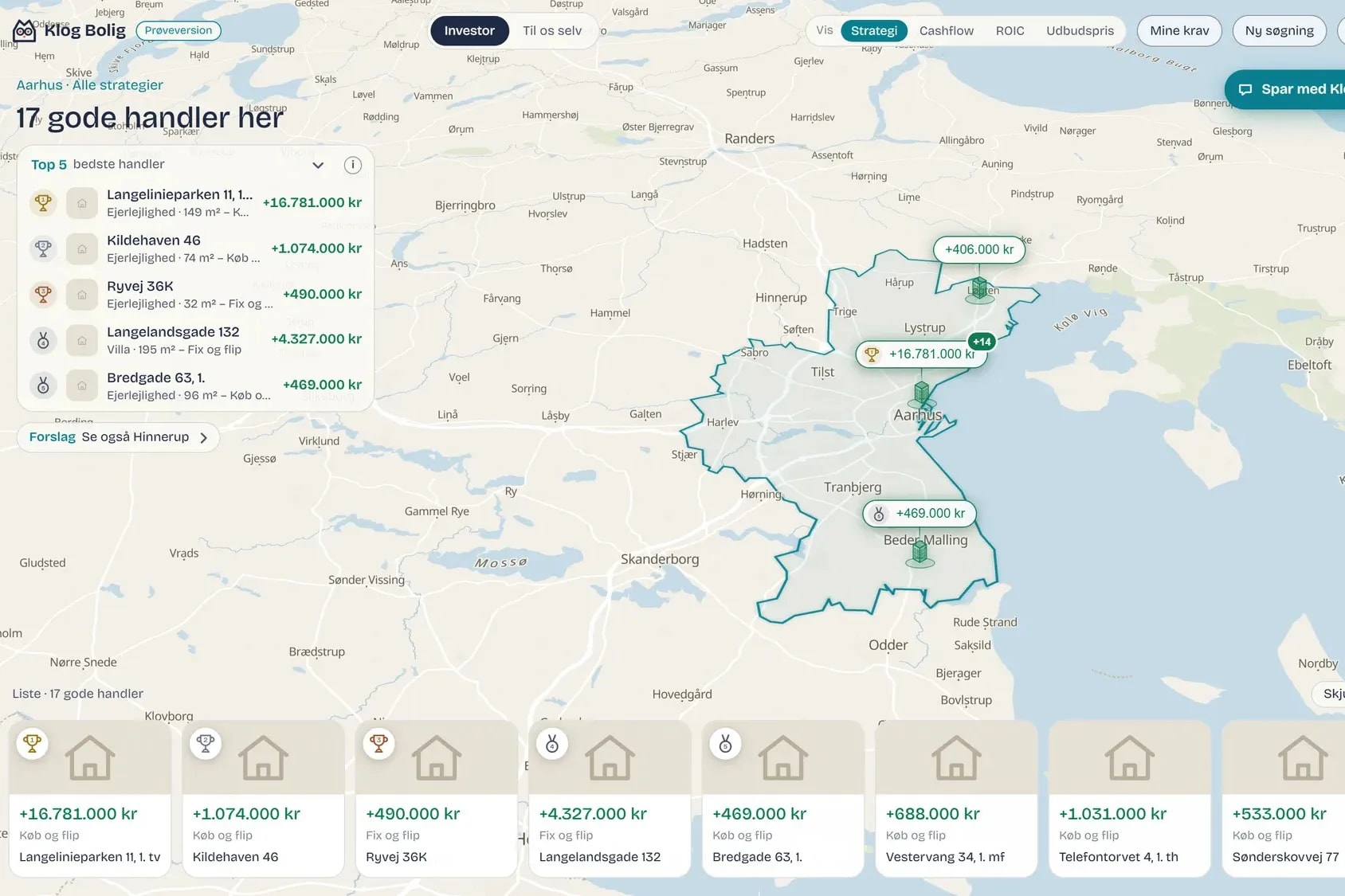Select the +16.781.000 kr map price bubble
The image size is (1345, 896).
922,354
